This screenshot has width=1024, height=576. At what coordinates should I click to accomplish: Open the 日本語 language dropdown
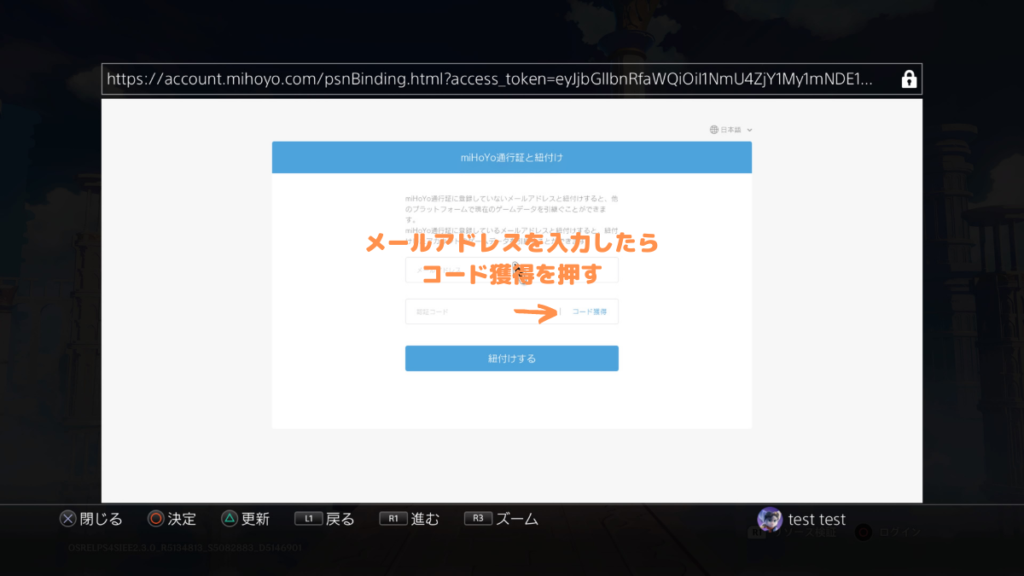731,130
